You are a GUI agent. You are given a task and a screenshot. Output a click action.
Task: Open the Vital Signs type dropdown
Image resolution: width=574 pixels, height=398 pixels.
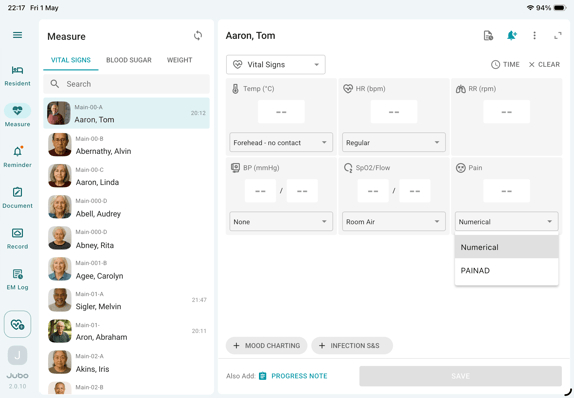[x=276, y=65]
